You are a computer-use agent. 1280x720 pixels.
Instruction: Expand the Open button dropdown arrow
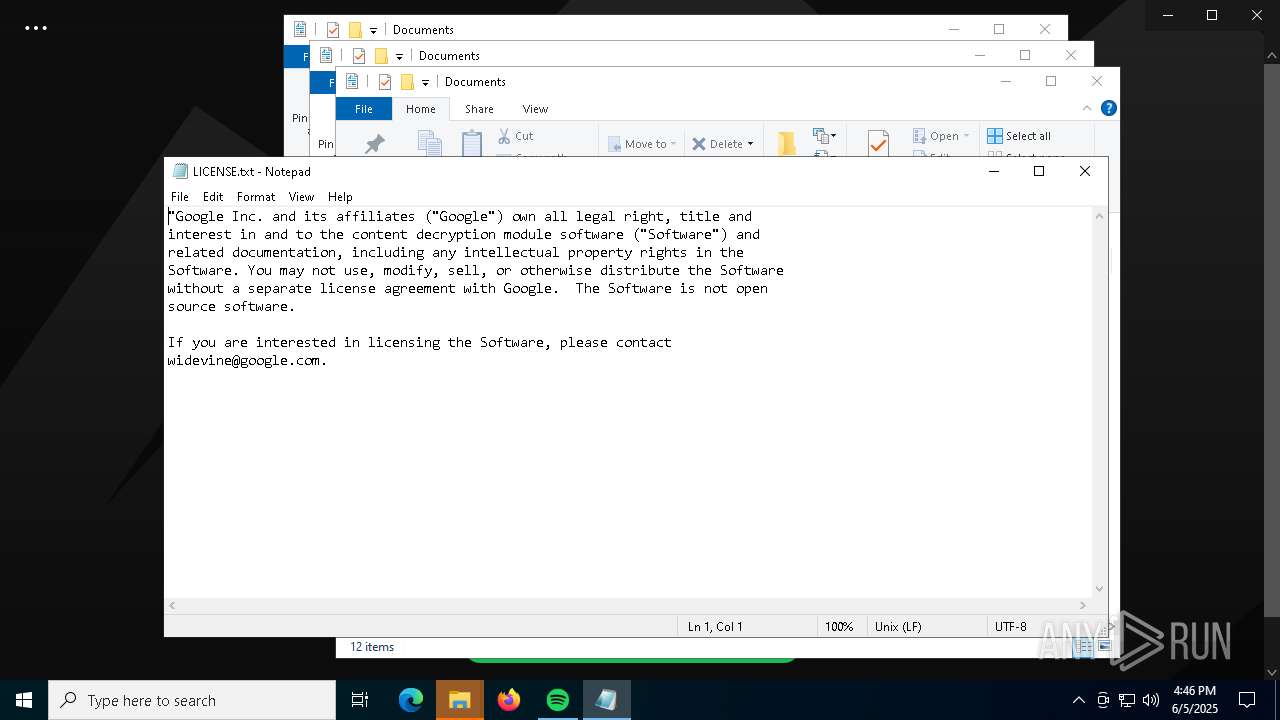pos(966,136)
